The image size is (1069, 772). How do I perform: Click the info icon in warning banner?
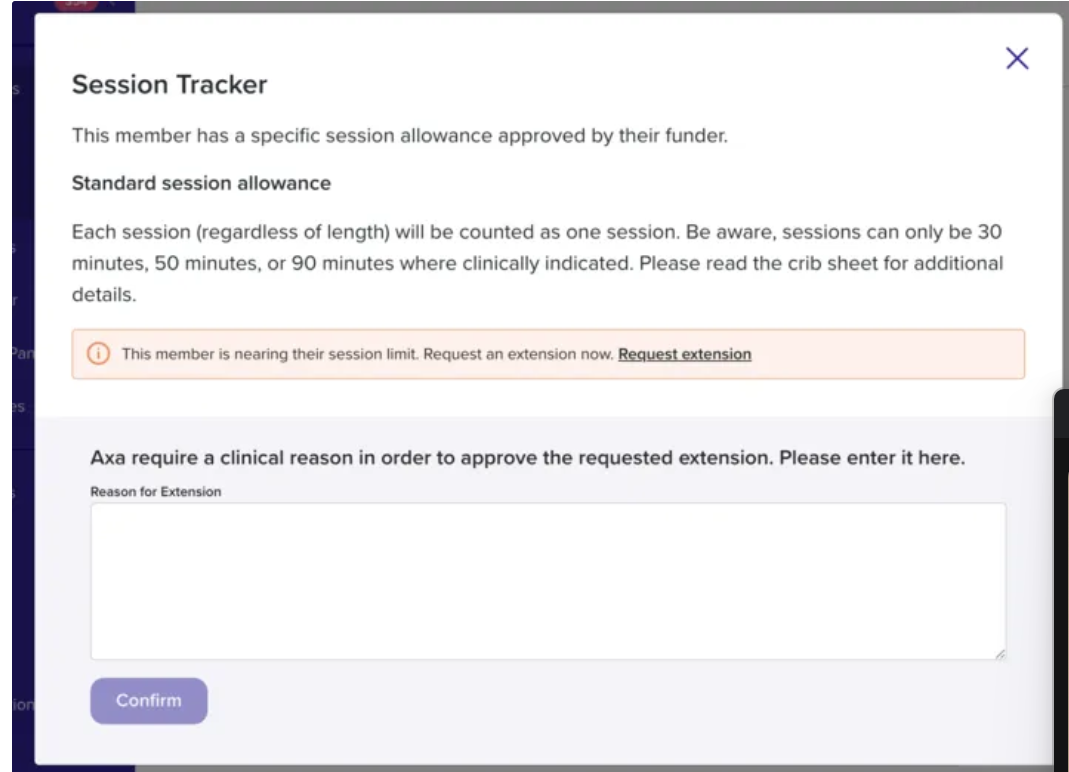click(98, 354)
